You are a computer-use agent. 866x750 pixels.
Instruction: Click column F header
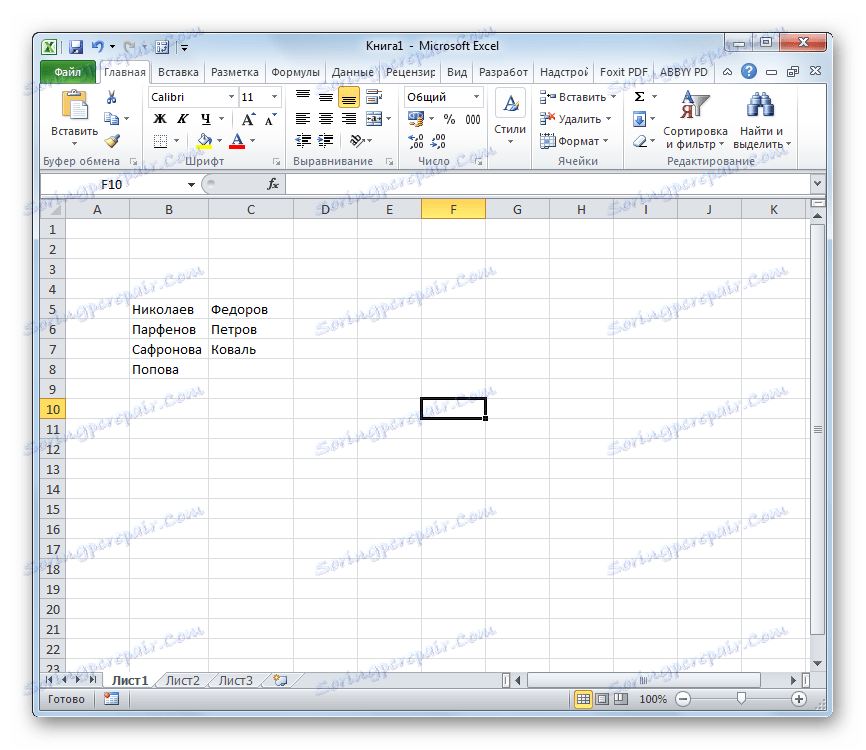[x=453, y=209]
